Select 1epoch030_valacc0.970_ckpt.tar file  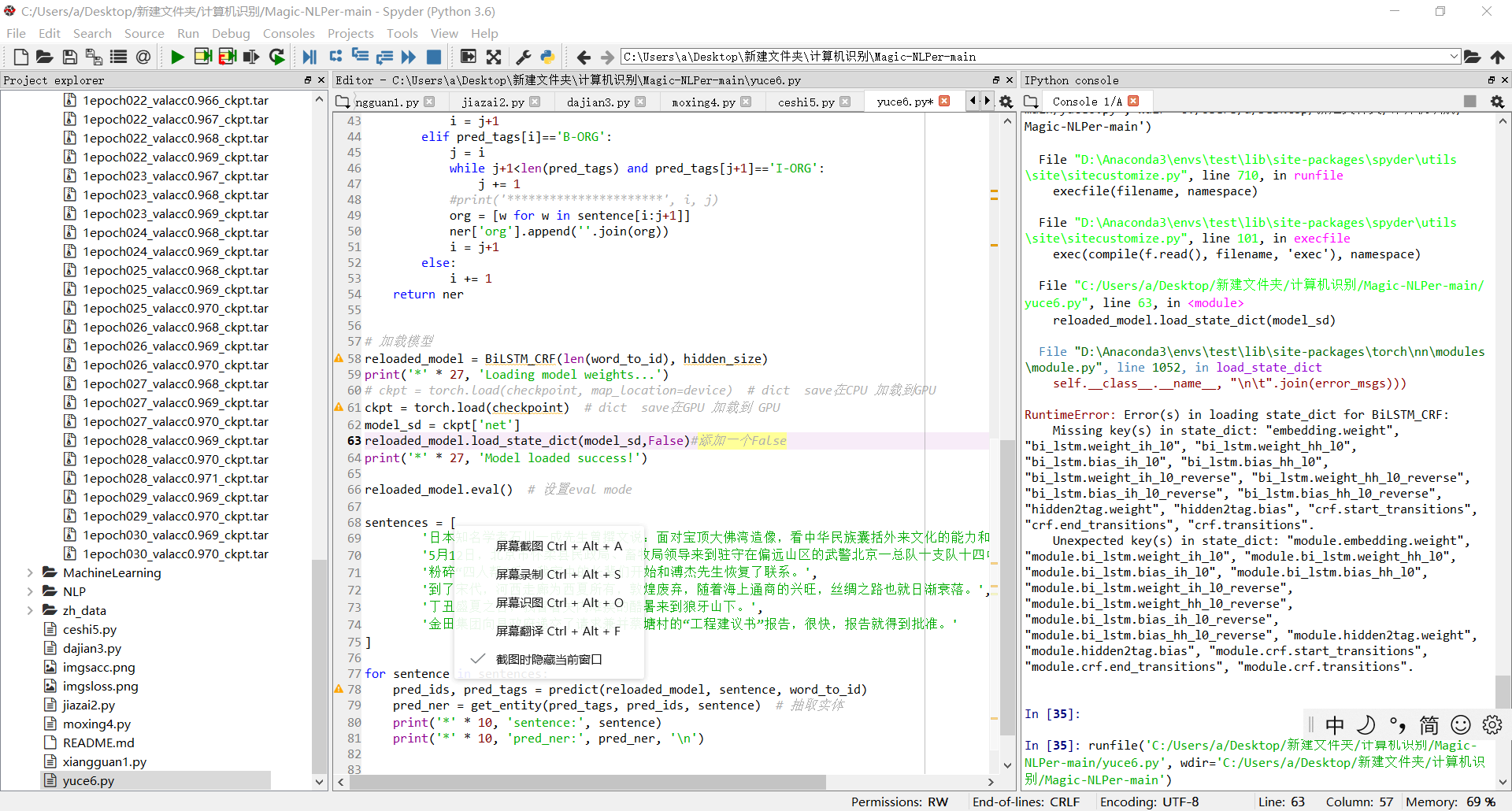pyautogui.click(x=176, y=554)
